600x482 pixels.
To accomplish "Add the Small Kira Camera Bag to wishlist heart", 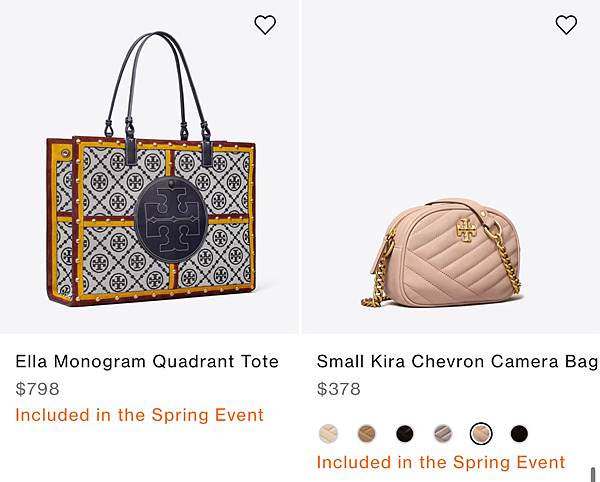I will [566, 25].
